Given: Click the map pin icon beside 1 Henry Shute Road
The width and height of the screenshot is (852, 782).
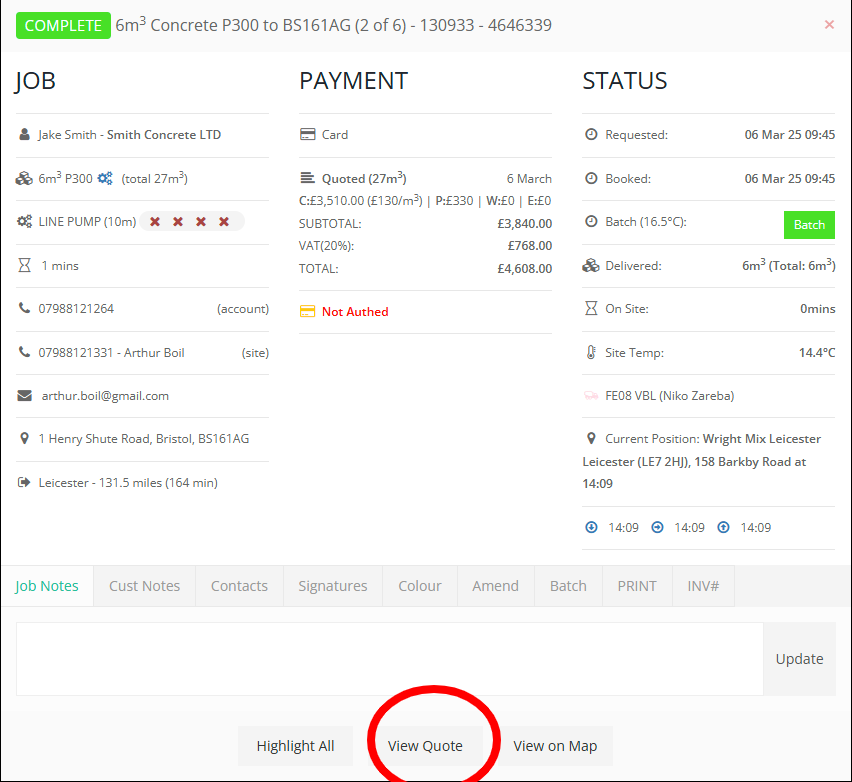Looking at the screenshot, I should (x=24, y=438).
